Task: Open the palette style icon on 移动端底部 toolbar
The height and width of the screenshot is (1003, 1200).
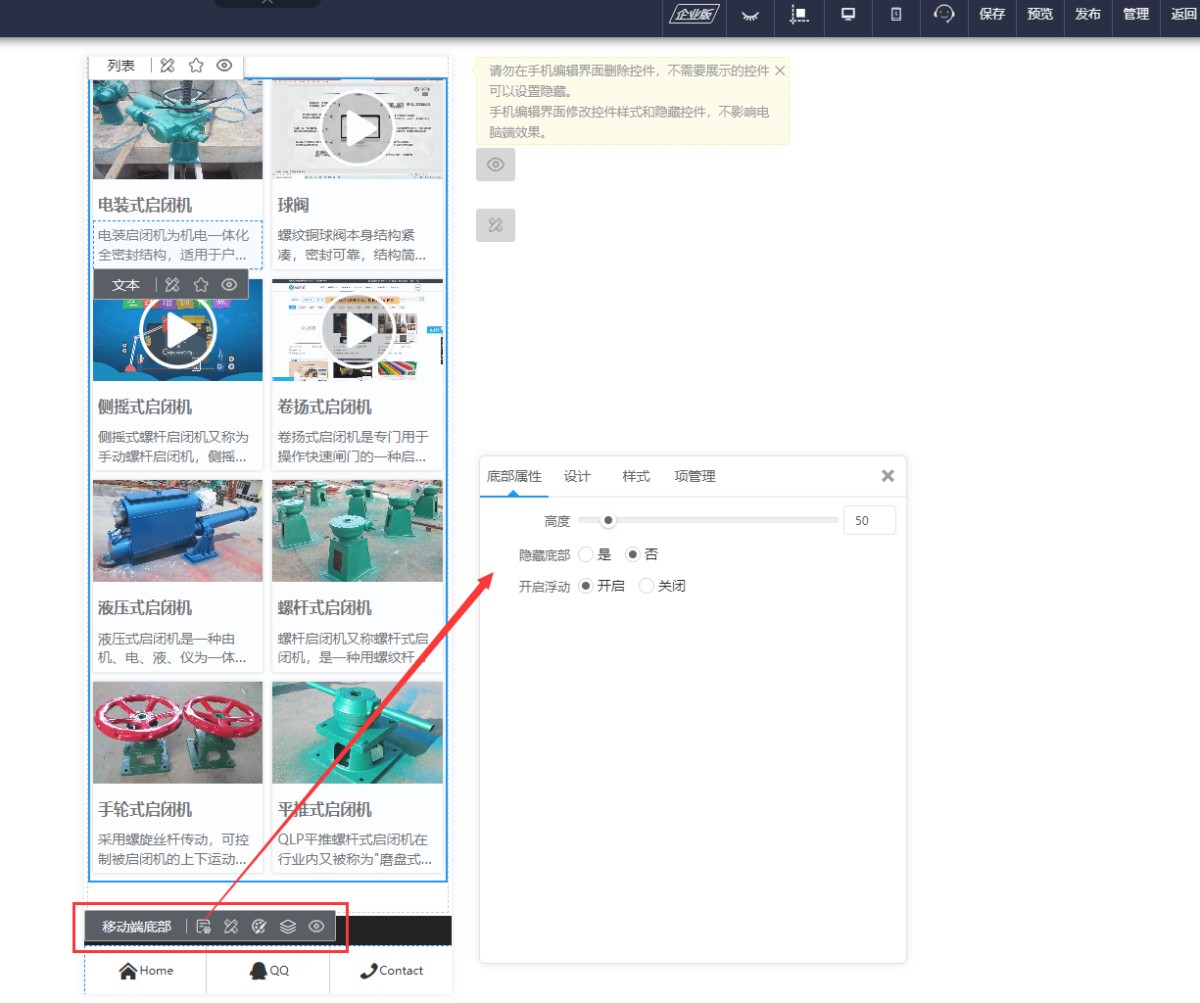Action: tap(259, 927)
